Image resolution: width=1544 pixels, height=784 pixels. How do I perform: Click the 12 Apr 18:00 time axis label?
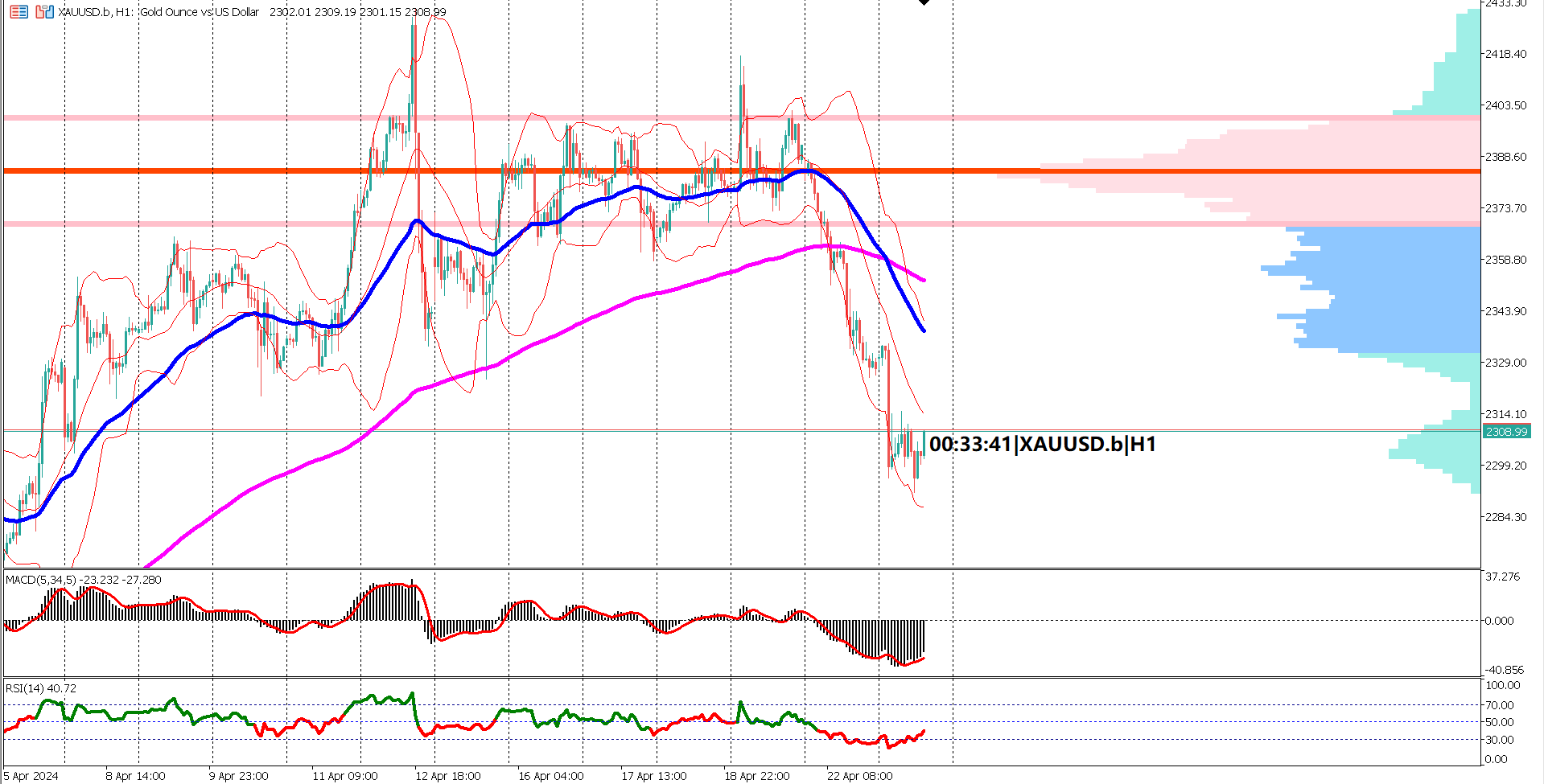[x=447, y=776]
